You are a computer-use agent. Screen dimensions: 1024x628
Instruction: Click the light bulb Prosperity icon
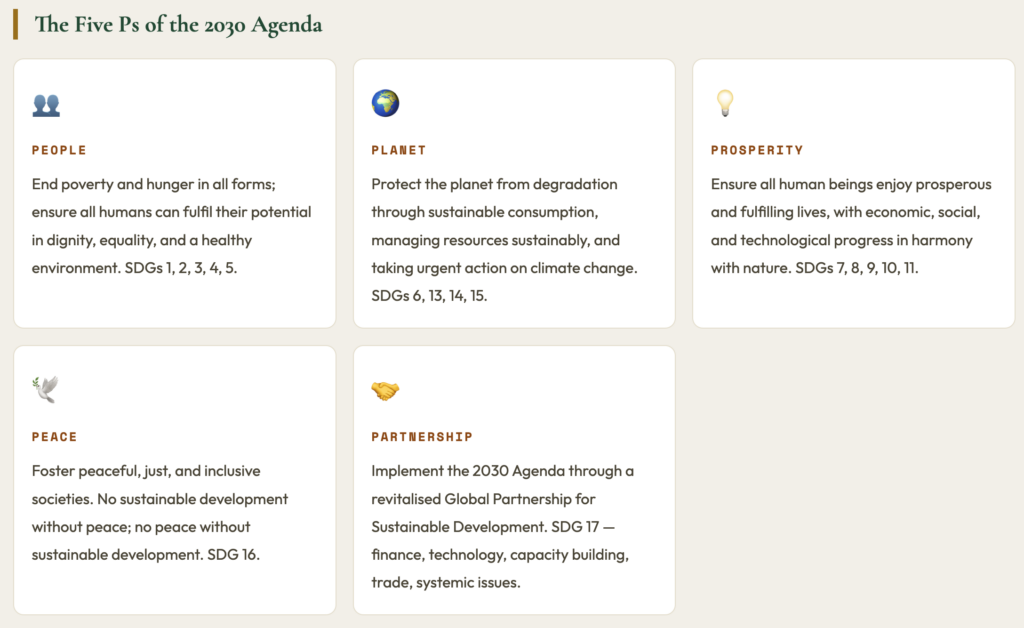[x=725, y=103]
